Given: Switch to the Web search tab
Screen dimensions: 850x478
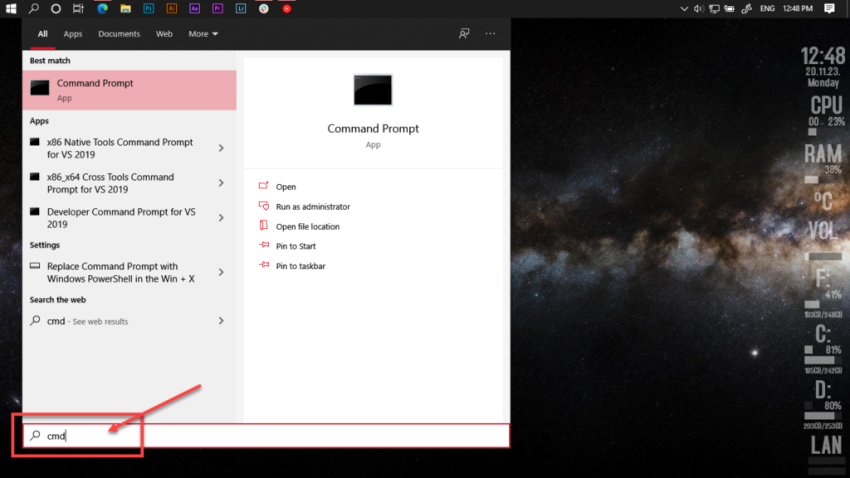Looking at the screenshot, I should point(164,34).
